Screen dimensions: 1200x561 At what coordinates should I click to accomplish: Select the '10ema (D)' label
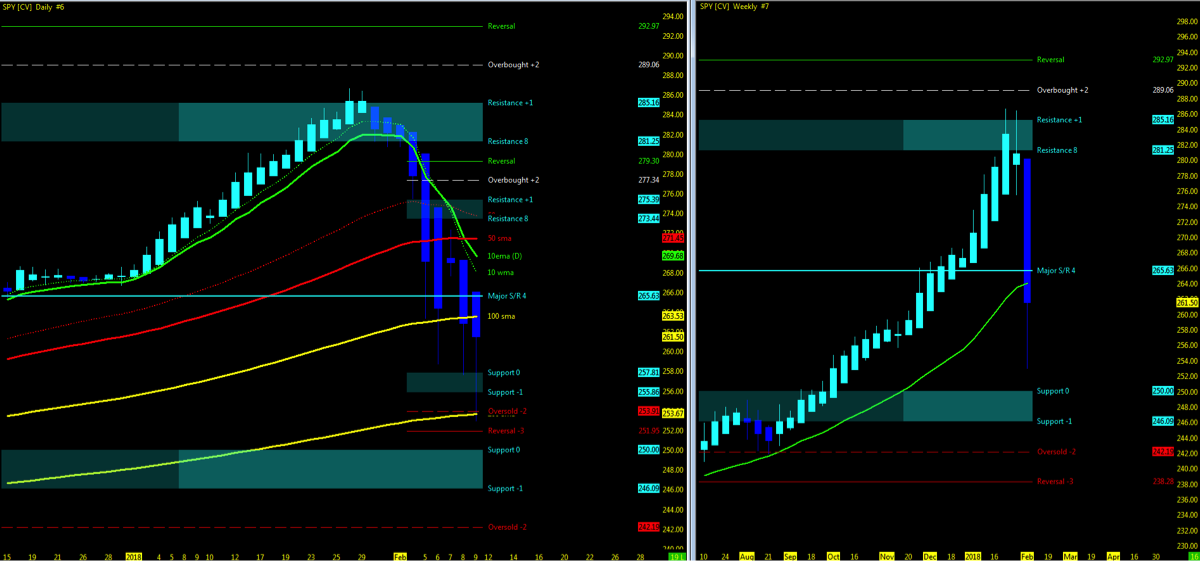point(505,256)
